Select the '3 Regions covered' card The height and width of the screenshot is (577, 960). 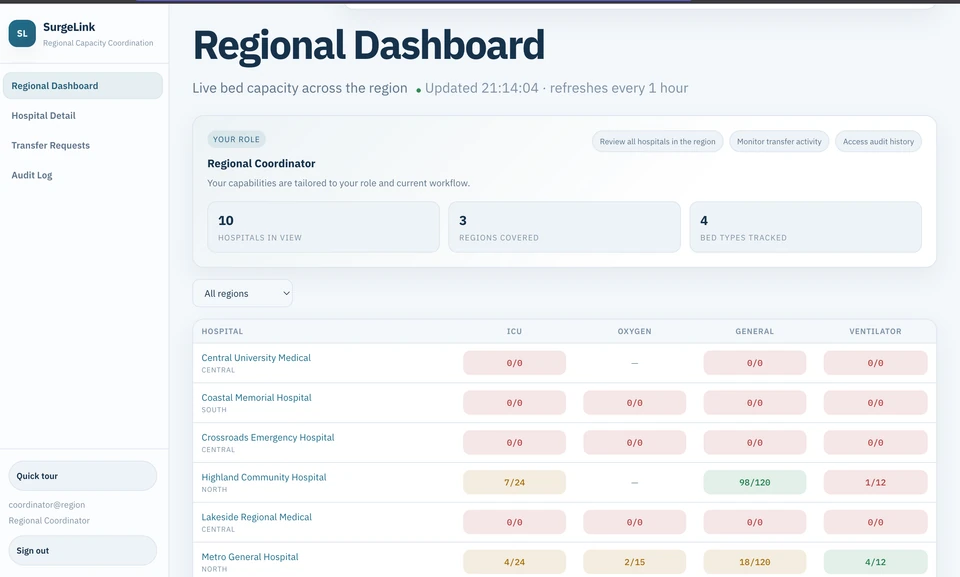click(564, 227)
